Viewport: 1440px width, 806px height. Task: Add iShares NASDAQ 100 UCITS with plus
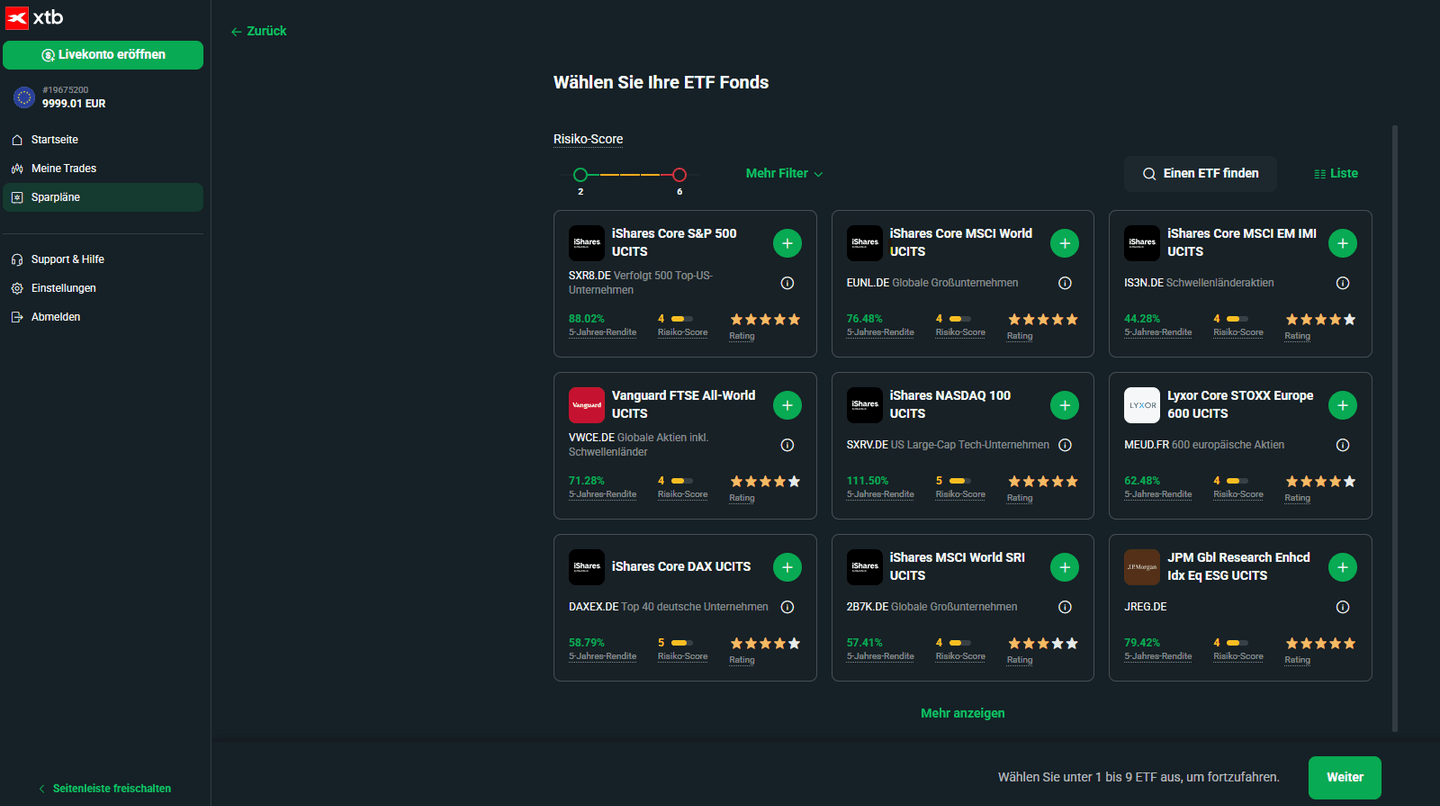click(x=1065, y=405)
